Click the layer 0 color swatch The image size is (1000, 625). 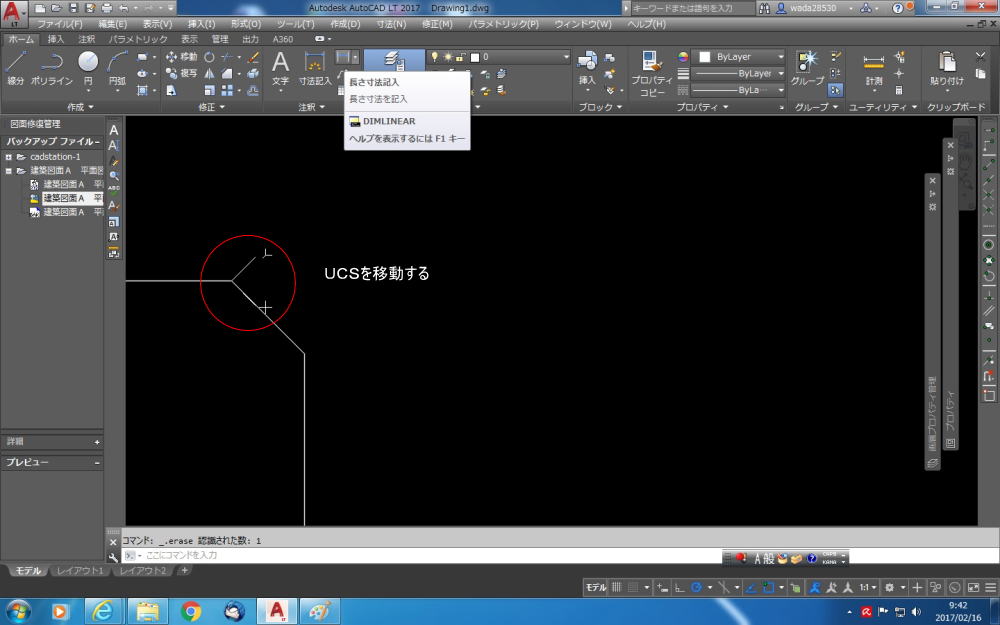(x=474, y=57)
